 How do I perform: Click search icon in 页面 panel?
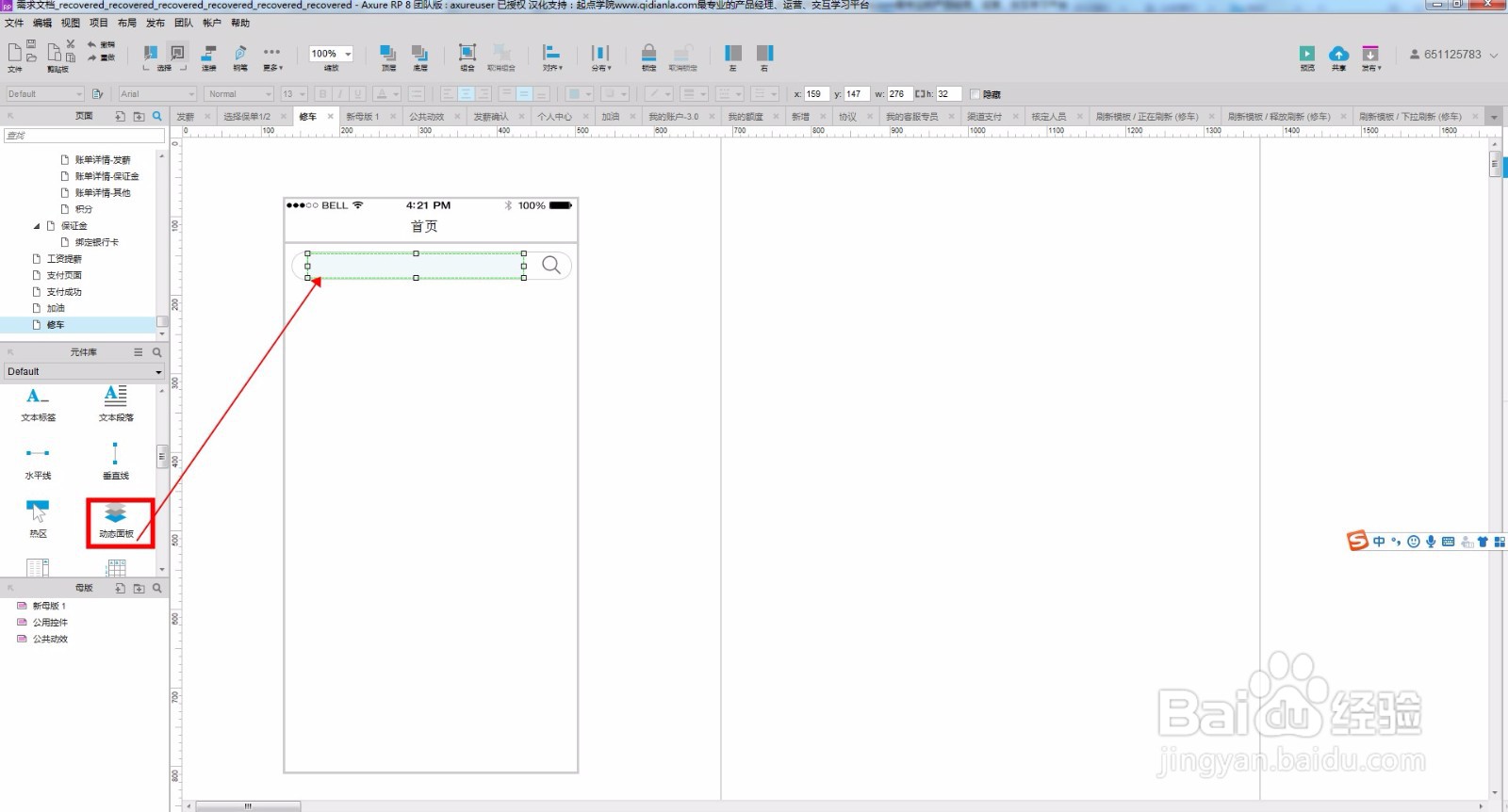(x=156, y=116)
